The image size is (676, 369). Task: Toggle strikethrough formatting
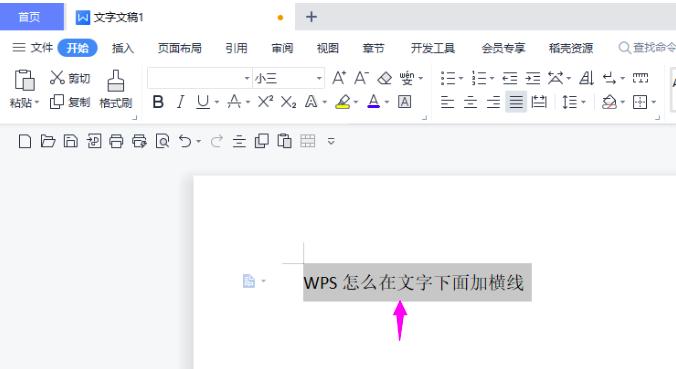coord(234,102)
